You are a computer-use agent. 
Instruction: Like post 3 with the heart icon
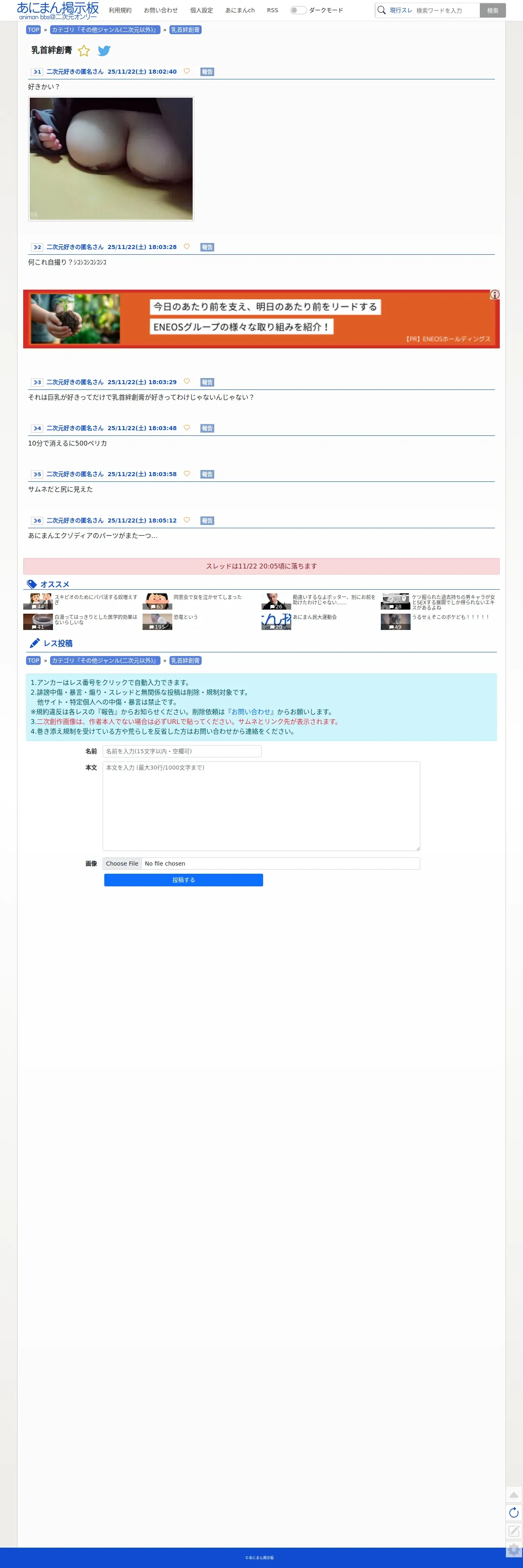[x=187, y=382]
